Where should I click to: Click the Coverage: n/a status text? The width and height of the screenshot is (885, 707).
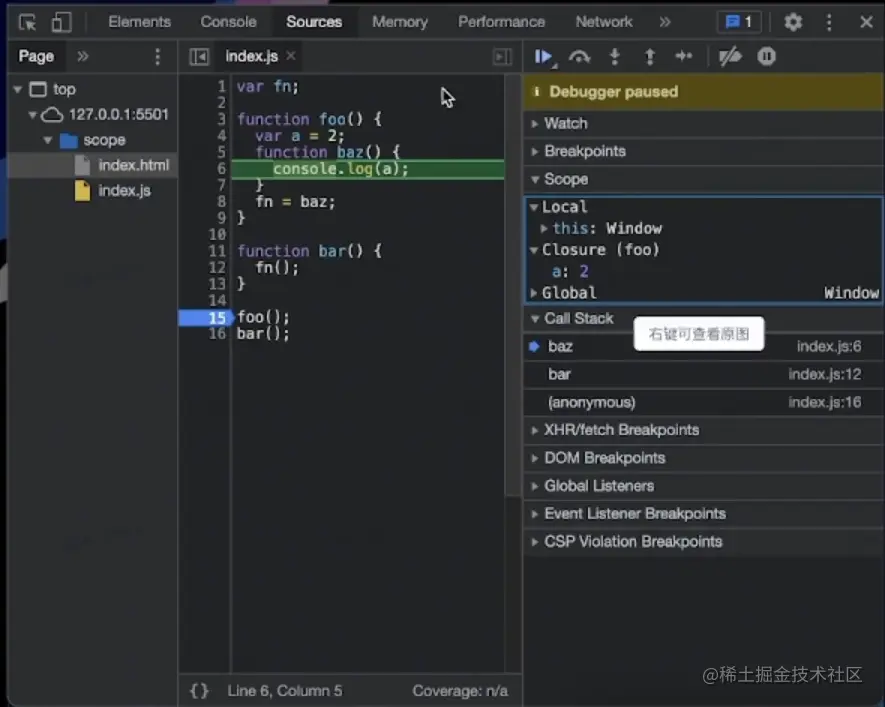tap(460, 691)
